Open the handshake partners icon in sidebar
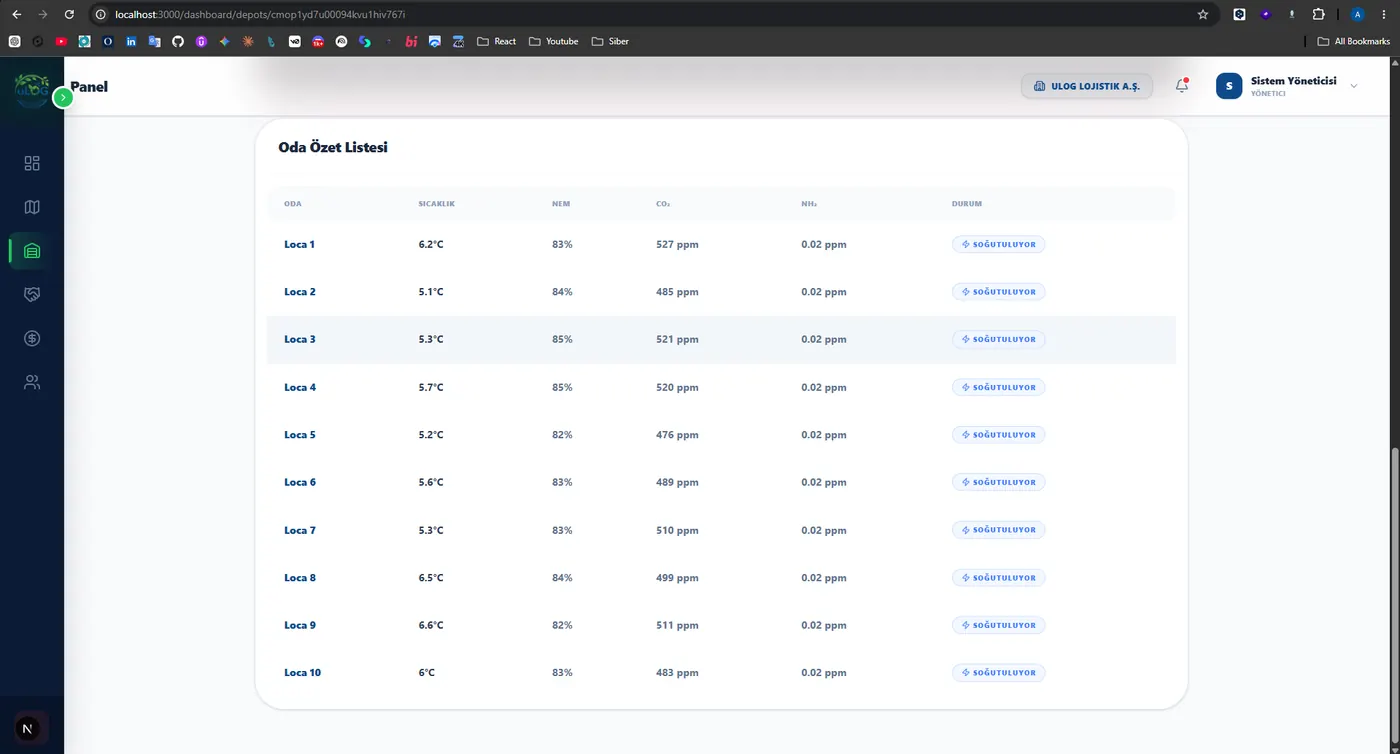 coord(32,294)
